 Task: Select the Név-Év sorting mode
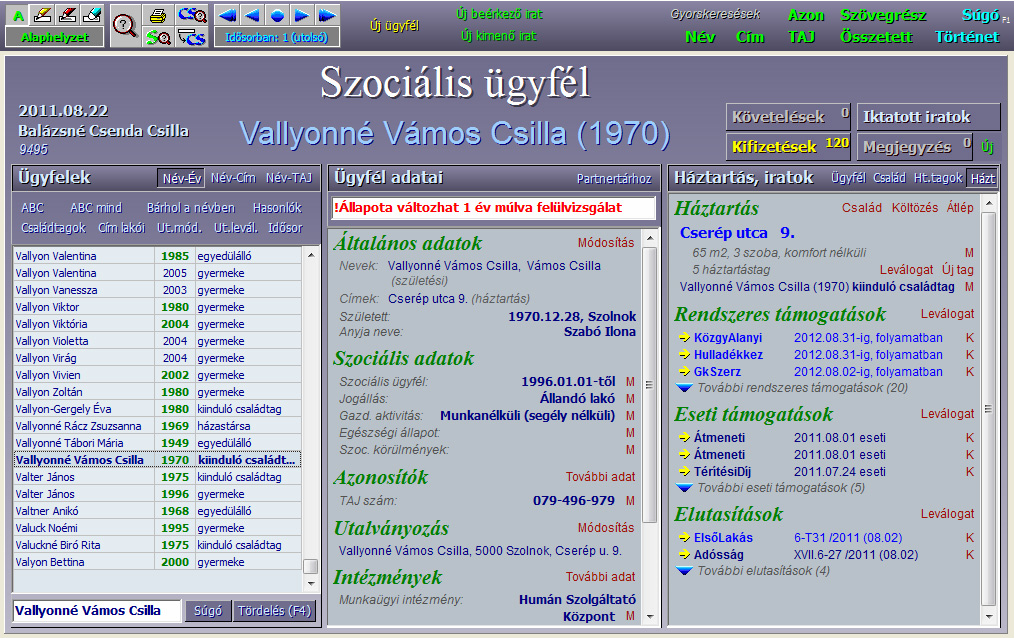181,178
